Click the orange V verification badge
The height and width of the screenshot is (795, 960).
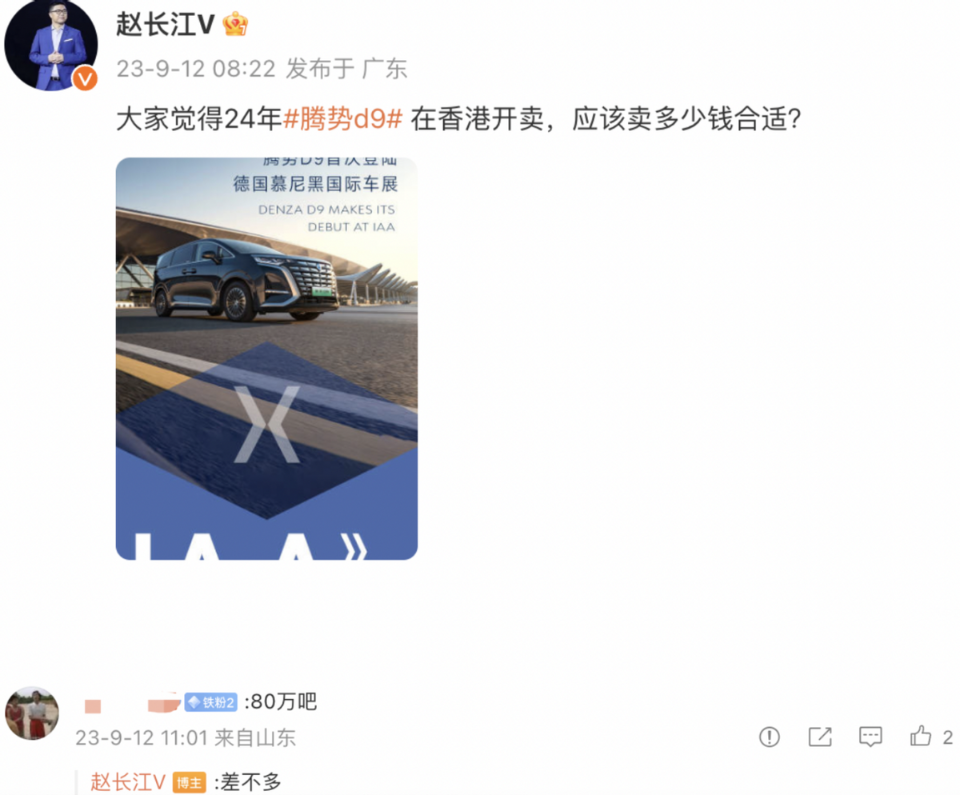(84, 79)
